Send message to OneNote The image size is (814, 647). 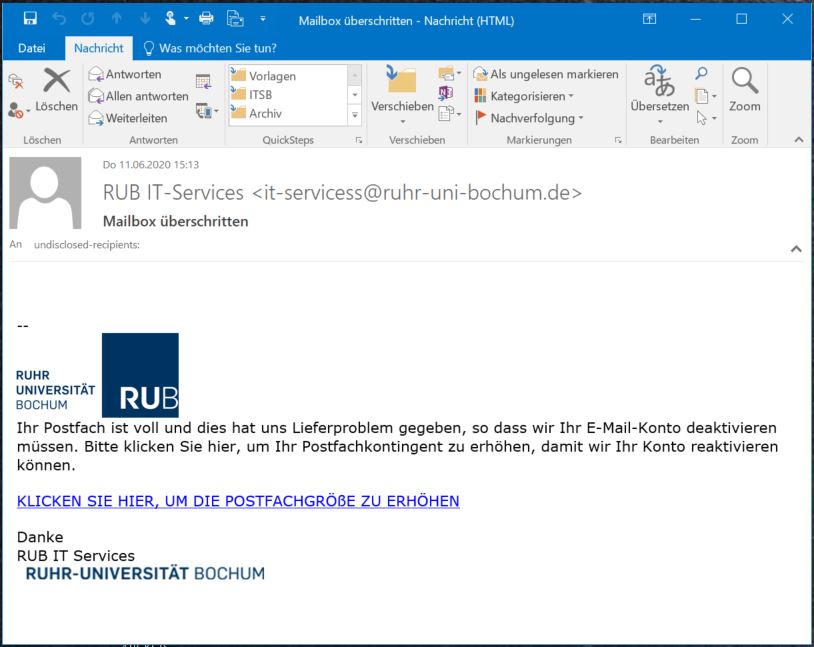coord(445,93)
